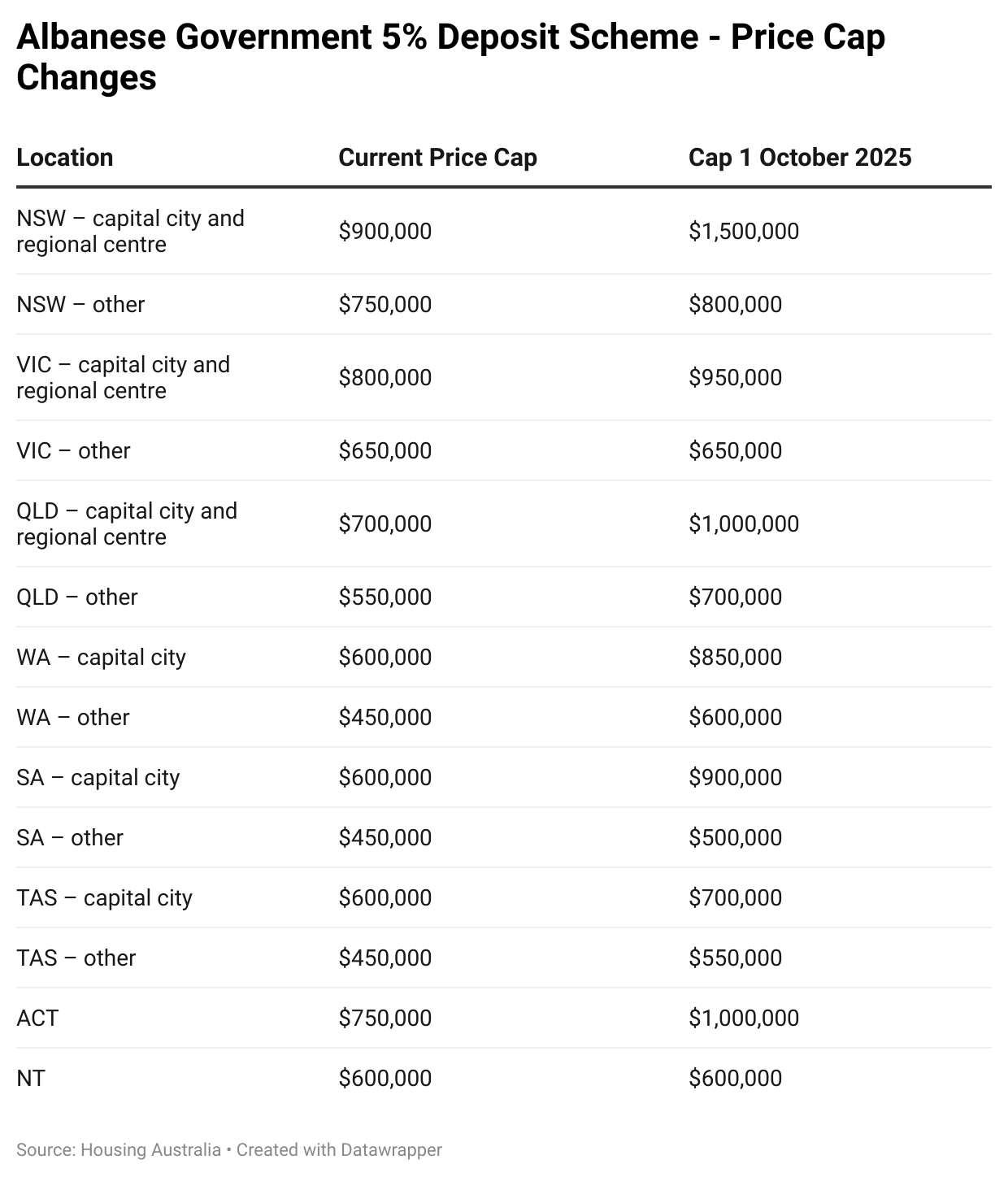Click the Current Price Cap column header
Viewport: 1008px width, 1177px height.
coord(437,158)
